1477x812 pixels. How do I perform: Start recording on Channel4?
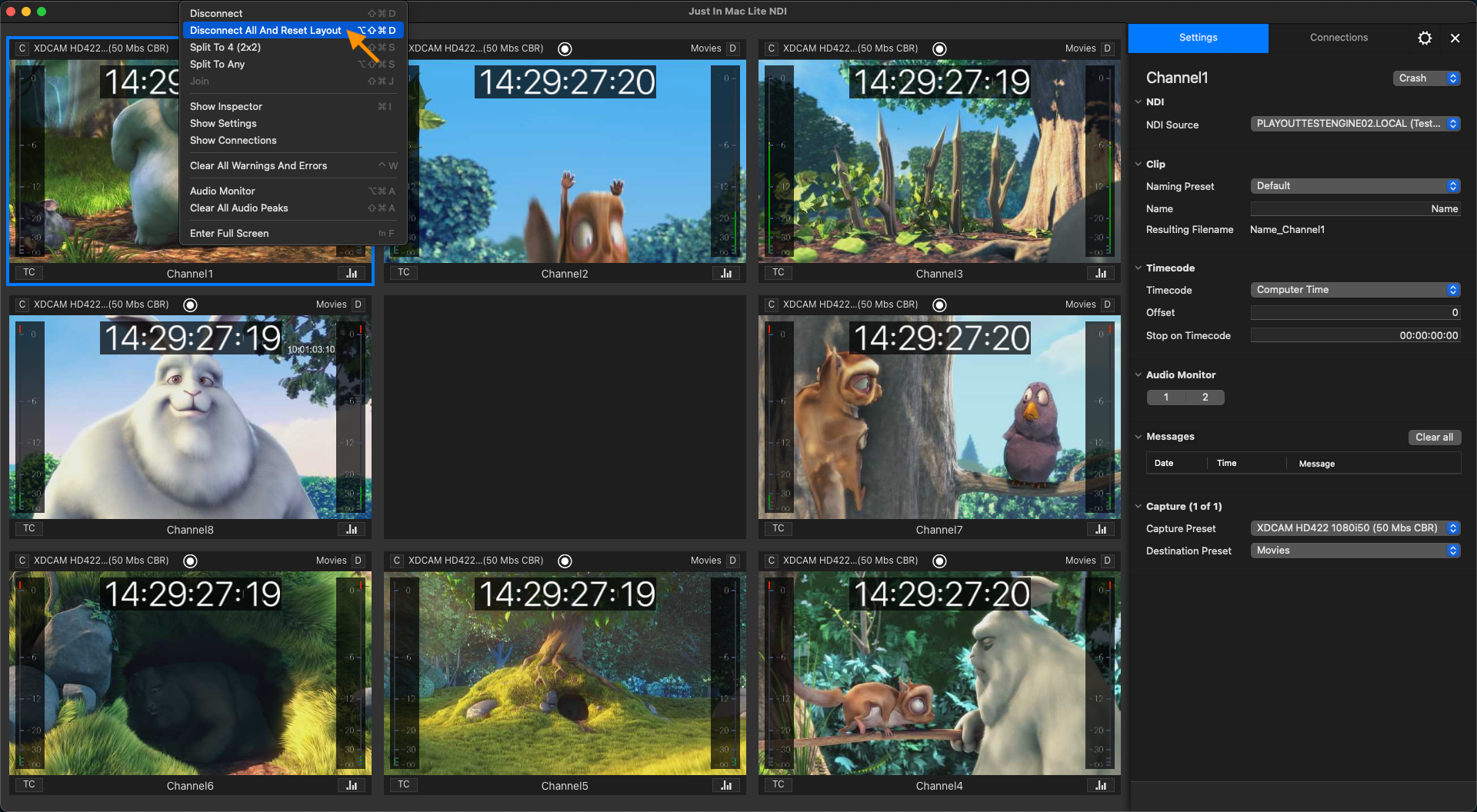[939, 561]
